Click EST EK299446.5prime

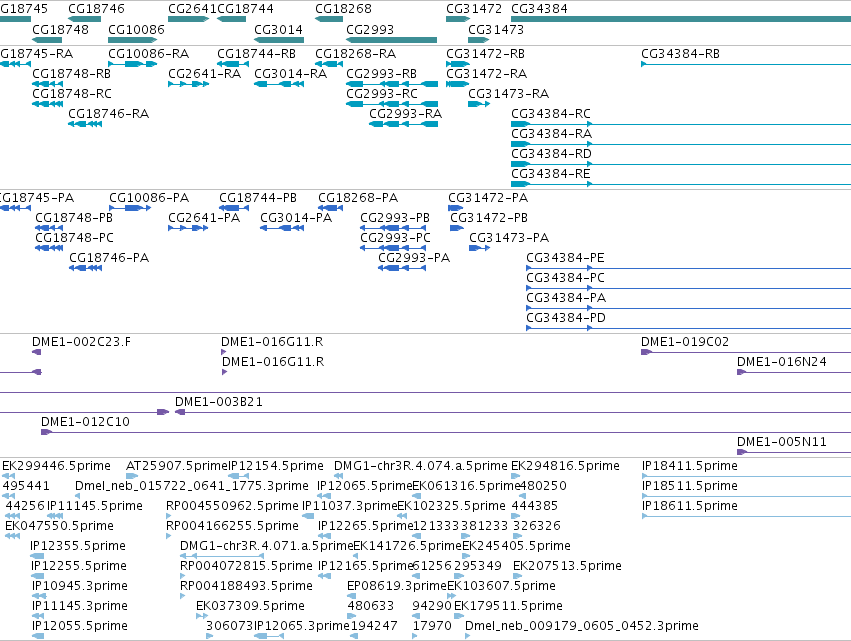(9, 477)
